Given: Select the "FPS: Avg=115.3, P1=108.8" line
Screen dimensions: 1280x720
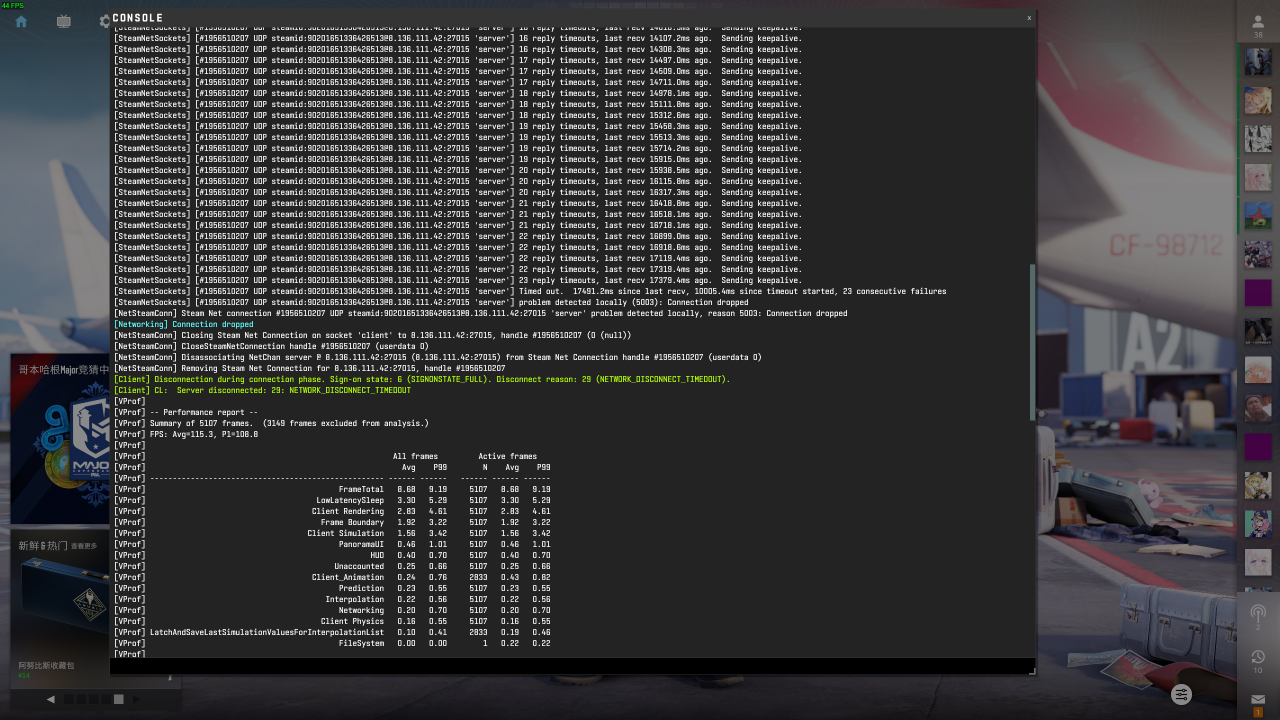Looking at the screenshot, I should pyautogui.click(x=186, y=434).
